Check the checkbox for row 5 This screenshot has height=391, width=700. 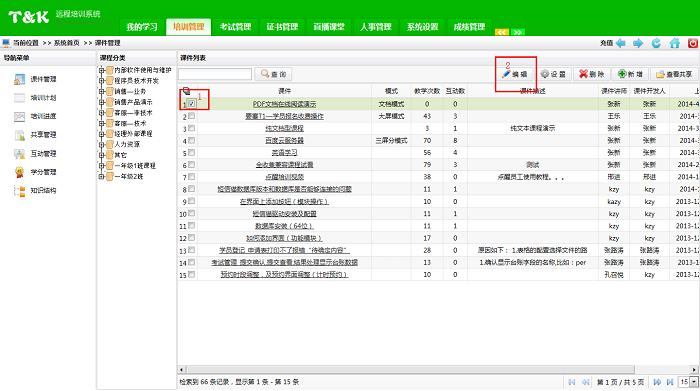pos(192,152)
